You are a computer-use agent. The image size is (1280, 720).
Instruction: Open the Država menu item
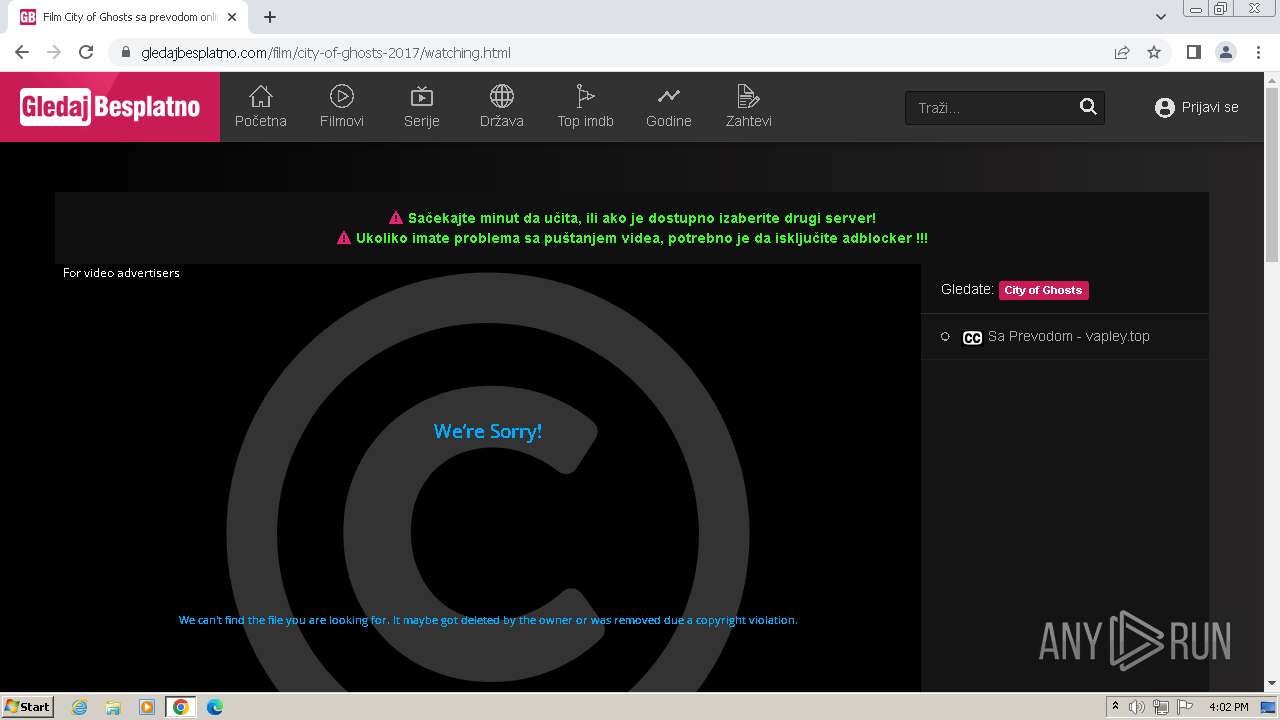(x=502, y=107)
